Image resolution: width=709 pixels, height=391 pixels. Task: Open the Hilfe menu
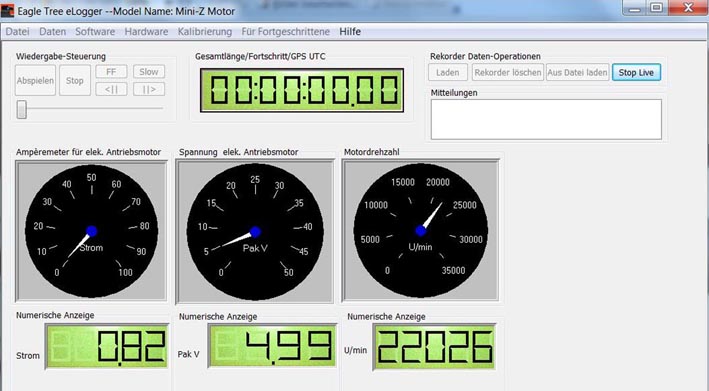click(x=350, y=32)
